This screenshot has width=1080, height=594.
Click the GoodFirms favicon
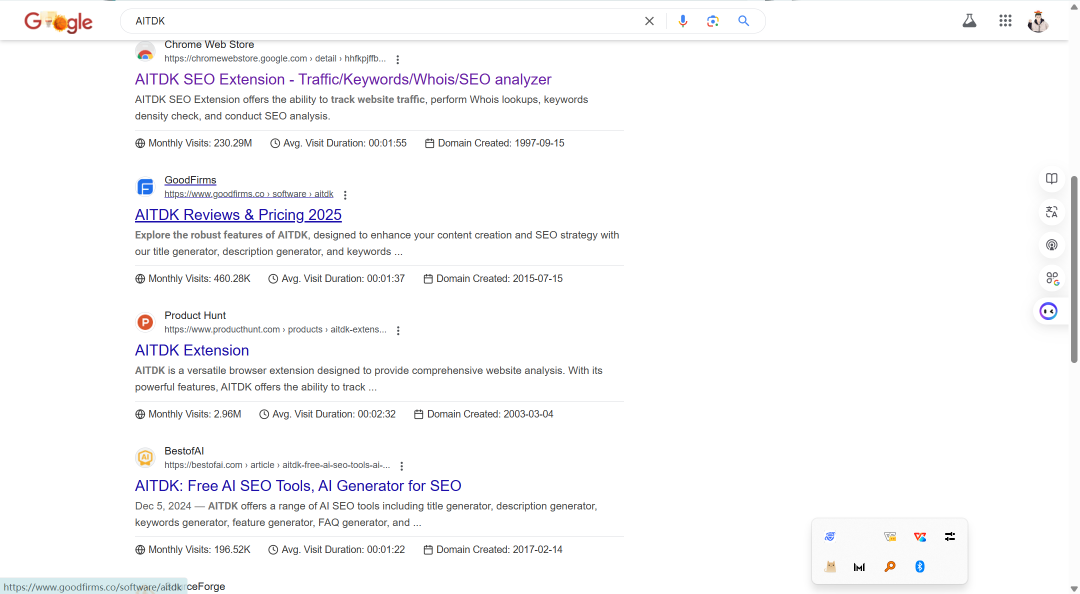(145, 187)
